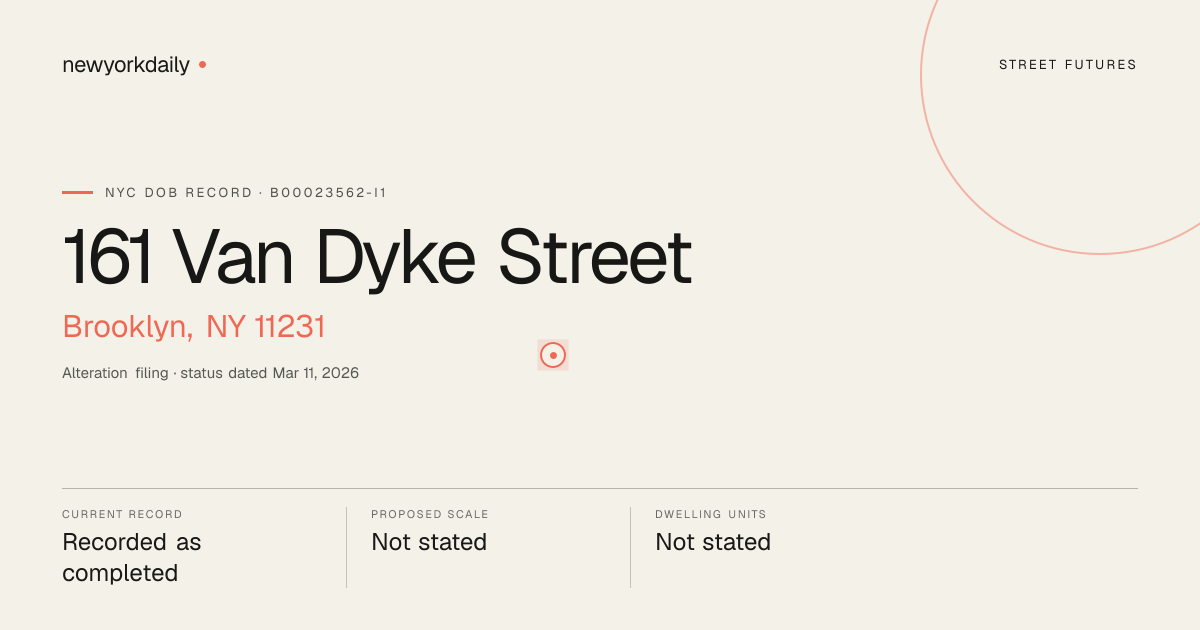This screenshot has width=1200, height=630.
Task: Click the Mar 11, 2026 date text
Action: [315, 373]
